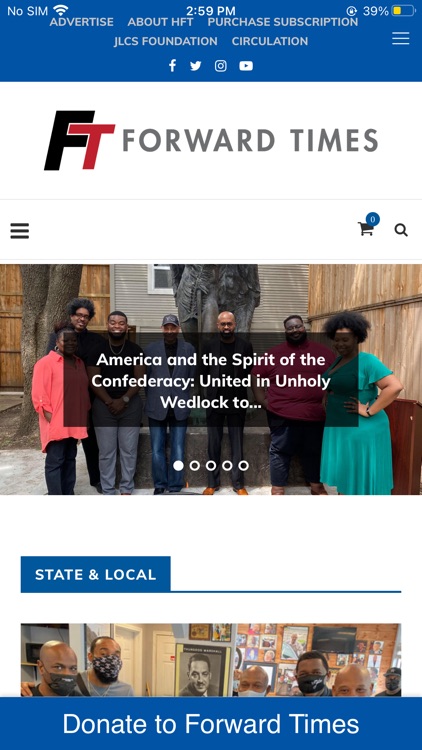Open the YouTube channel icon

(246, 66)
